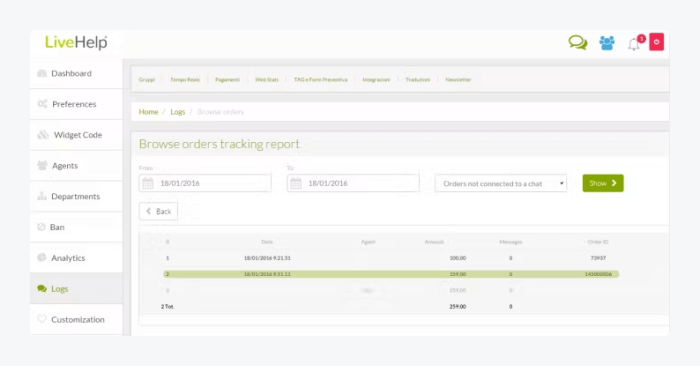
Task: Open the notifications bell icon
Action: pyautogui.click(x=633, y=44)
